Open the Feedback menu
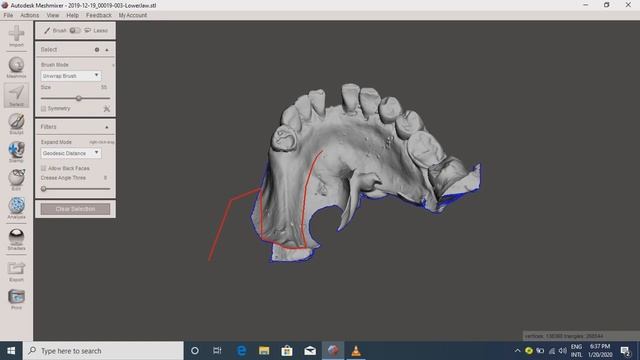640x360 pixels. click(98, 15)
